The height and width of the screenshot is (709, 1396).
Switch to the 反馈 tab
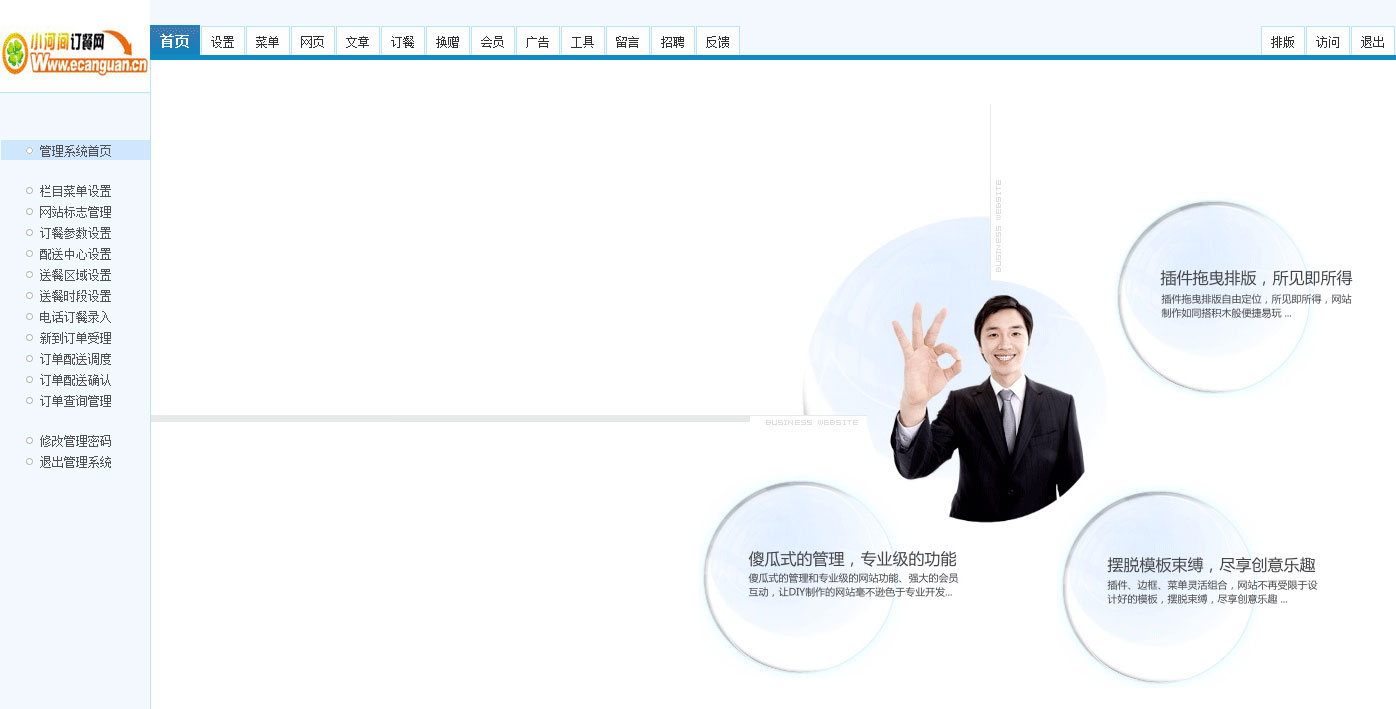pos(718,42)
